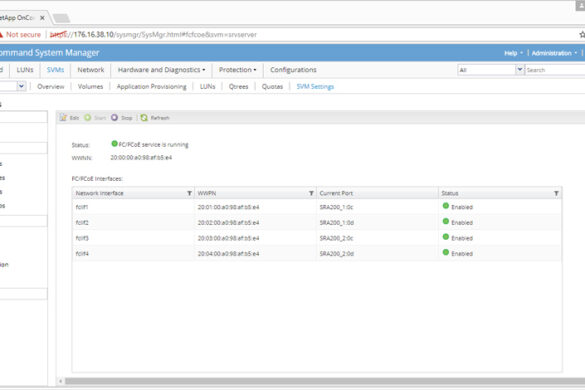The width and height of the screenshot is (585, 390).
Task: Click the green status dot for fclif4
Action: pyautogui.click(x=445, y=252)
